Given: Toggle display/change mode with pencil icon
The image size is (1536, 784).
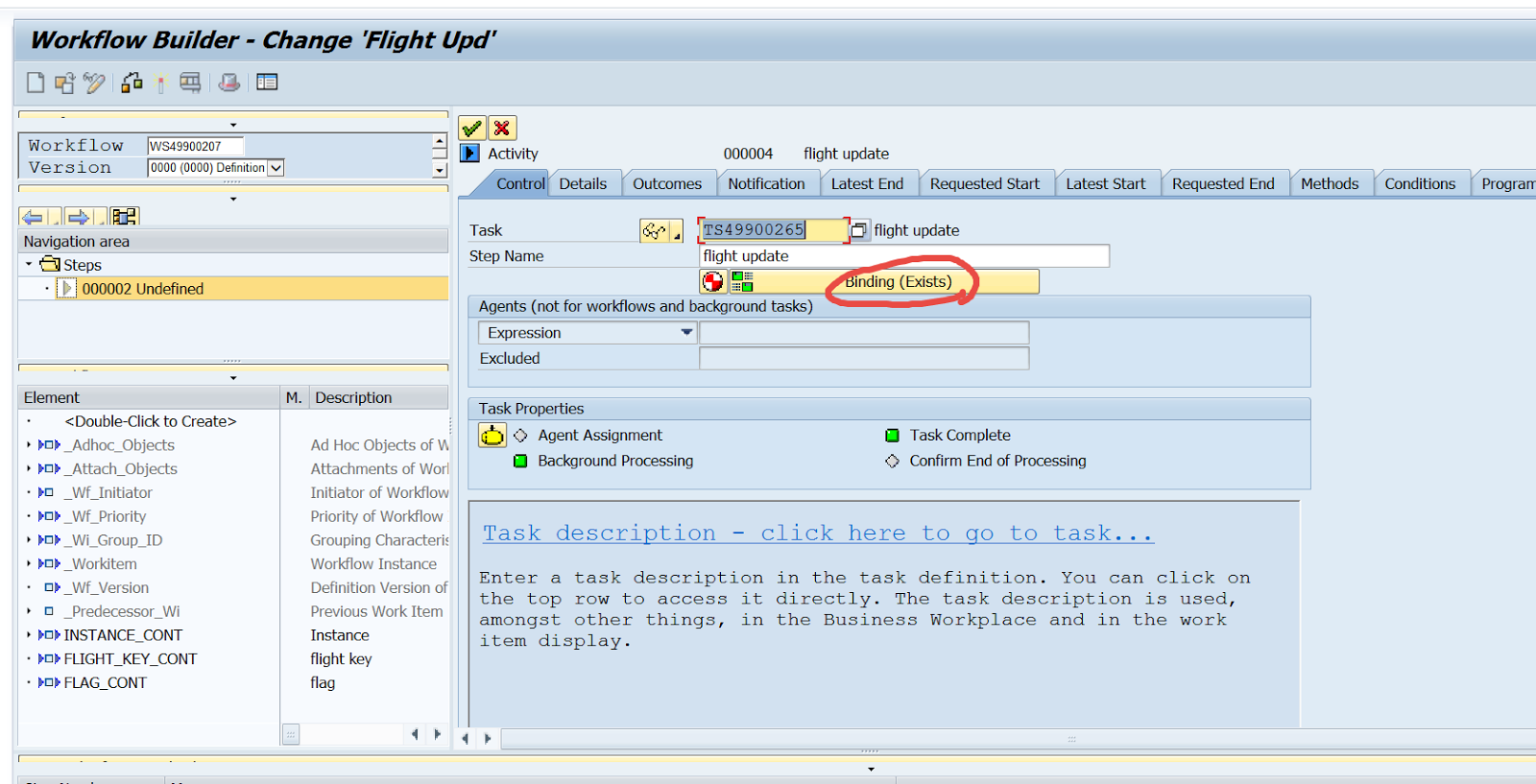Looking at the screenshot, I should [94, 83].
